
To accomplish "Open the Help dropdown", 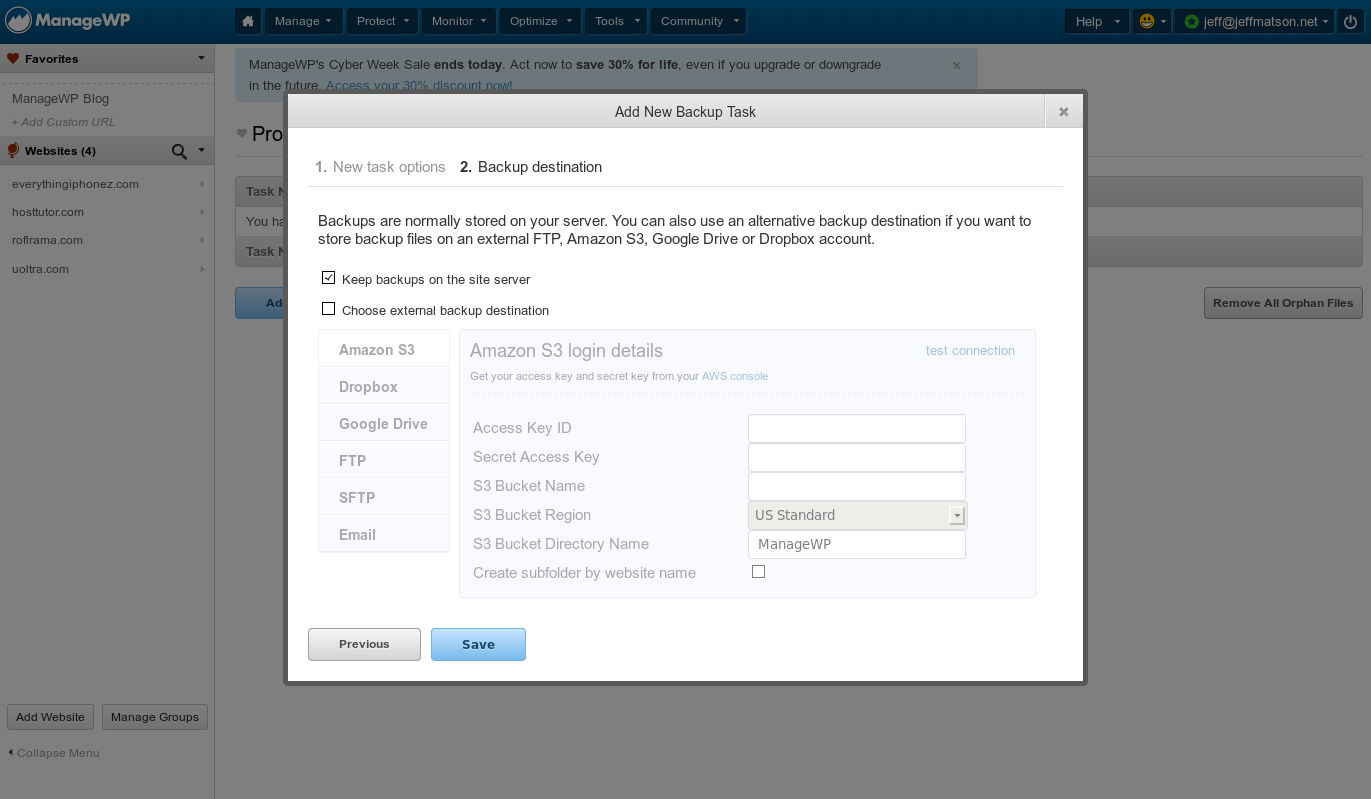I will pyautogui.click(x=1097, y=21).
